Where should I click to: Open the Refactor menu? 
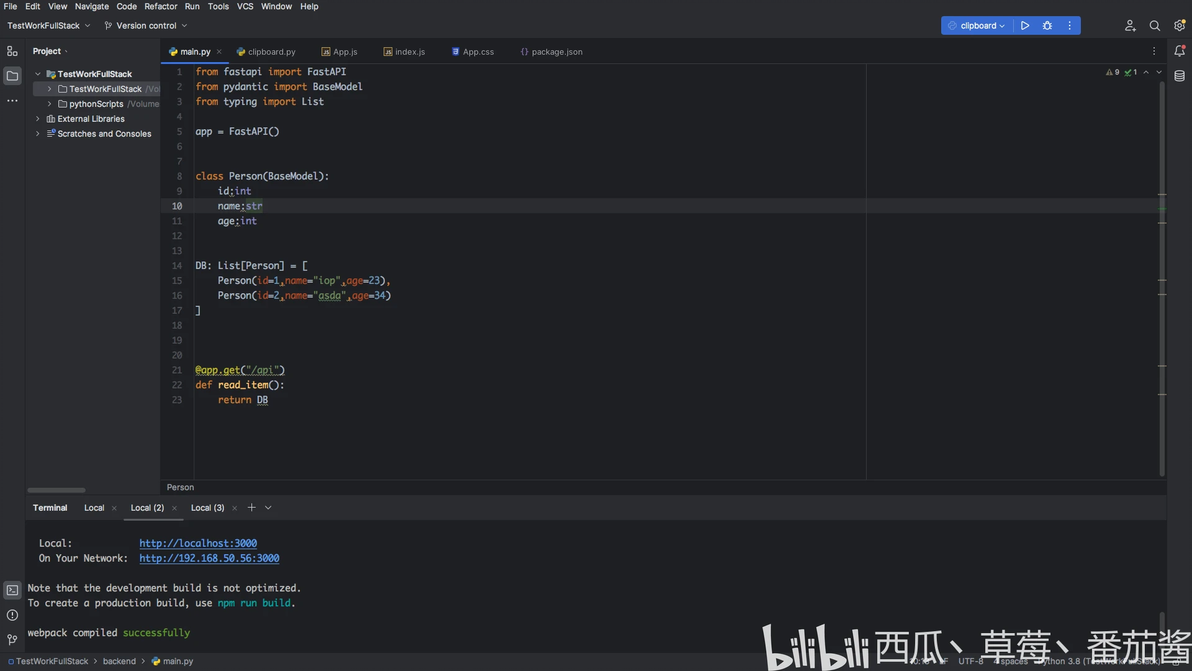click(x=160, y=7)
